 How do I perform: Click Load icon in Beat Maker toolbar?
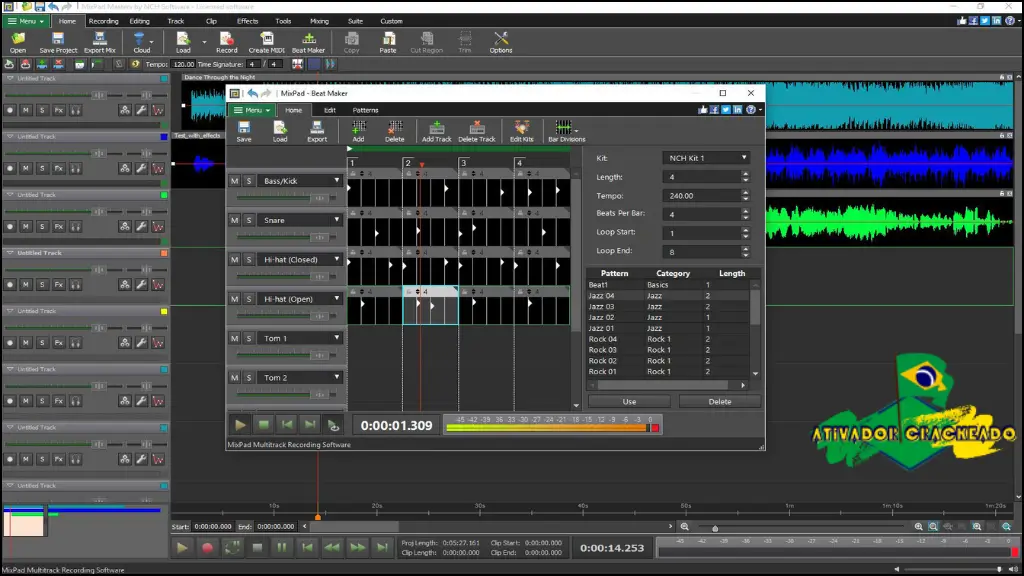tap(280, 131)
